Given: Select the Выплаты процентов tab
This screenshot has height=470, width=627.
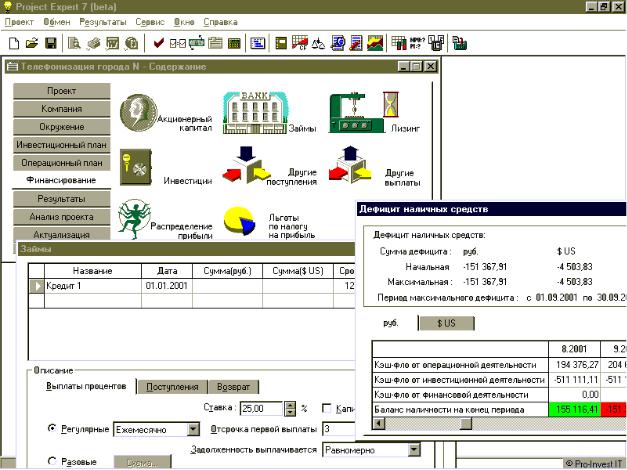Looking at the screenshot, I should click(86, 386).
